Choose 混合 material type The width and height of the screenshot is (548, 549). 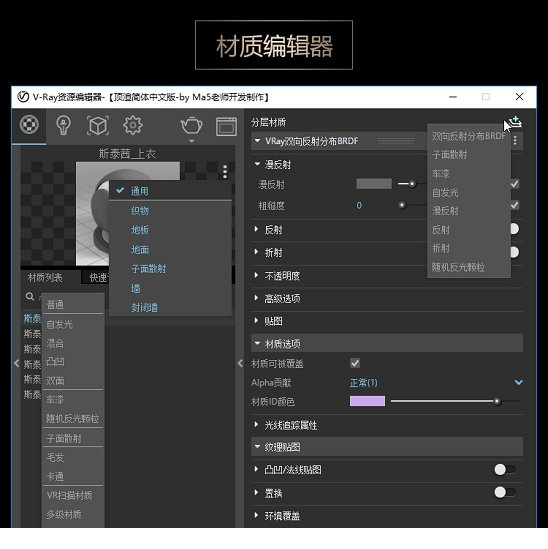pos(55,343)
